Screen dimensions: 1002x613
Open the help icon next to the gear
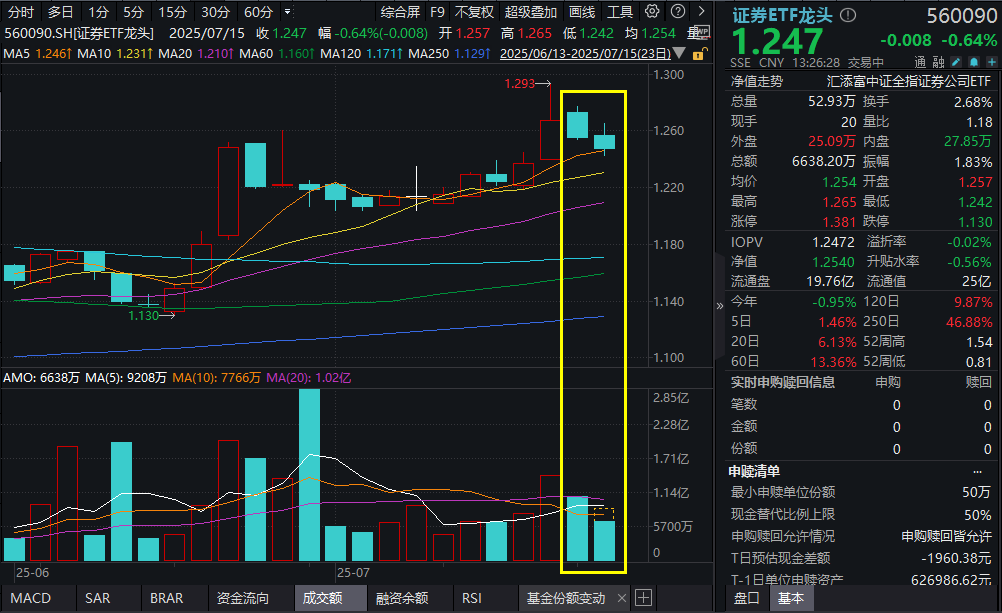(680, 12)
